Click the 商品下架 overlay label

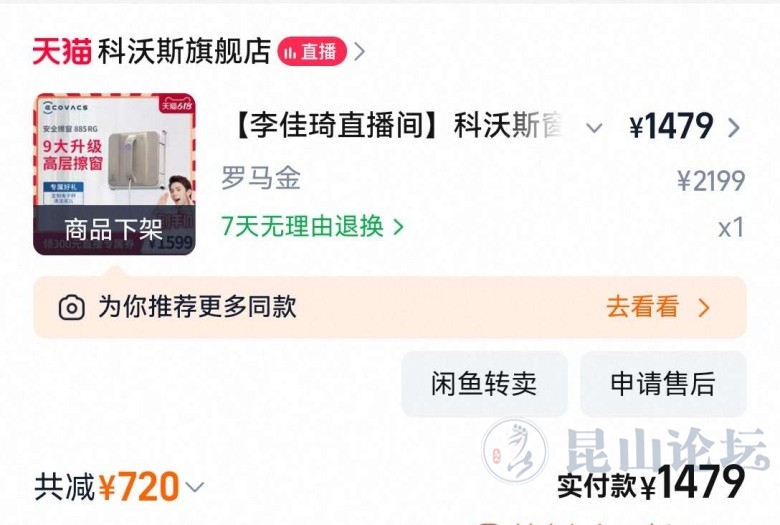point(114,230)
